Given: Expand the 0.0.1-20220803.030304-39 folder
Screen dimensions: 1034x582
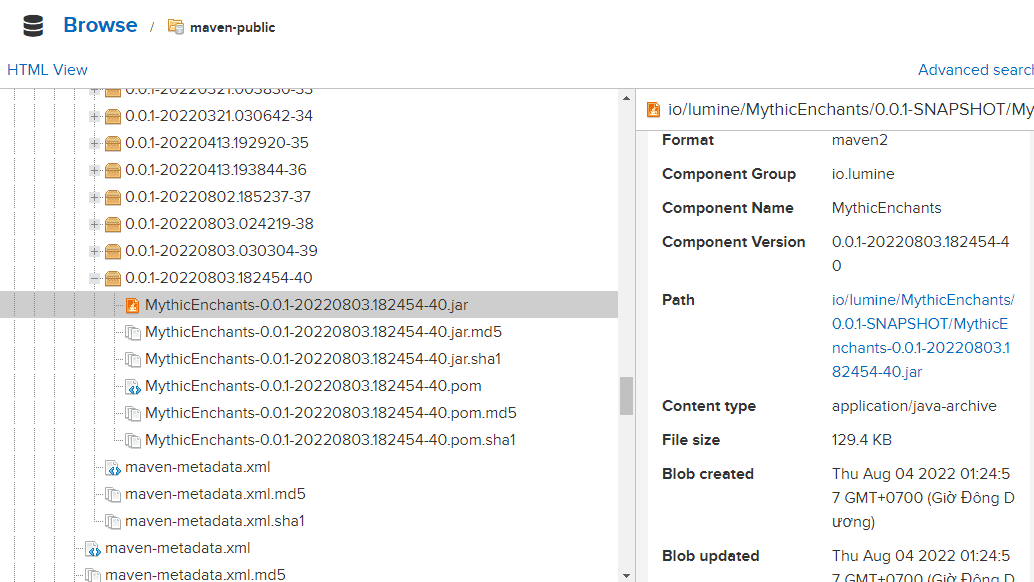Looking at the screenshot, I should (95, 251).
